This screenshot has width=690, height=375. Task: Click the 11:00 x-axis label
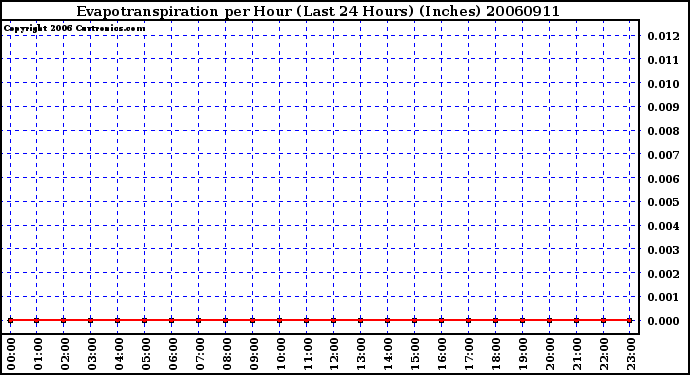tap(308, 354)
